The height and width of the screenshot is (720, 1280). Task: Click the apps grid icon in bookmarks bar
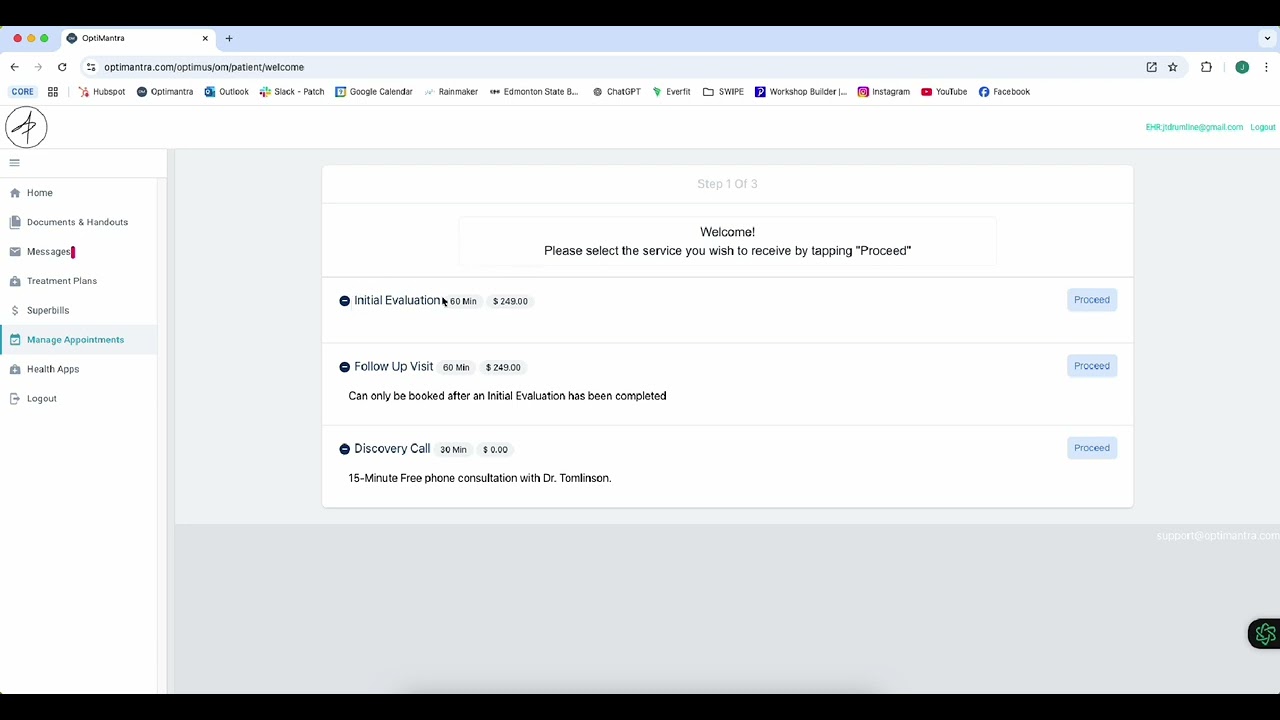[53, 92]
